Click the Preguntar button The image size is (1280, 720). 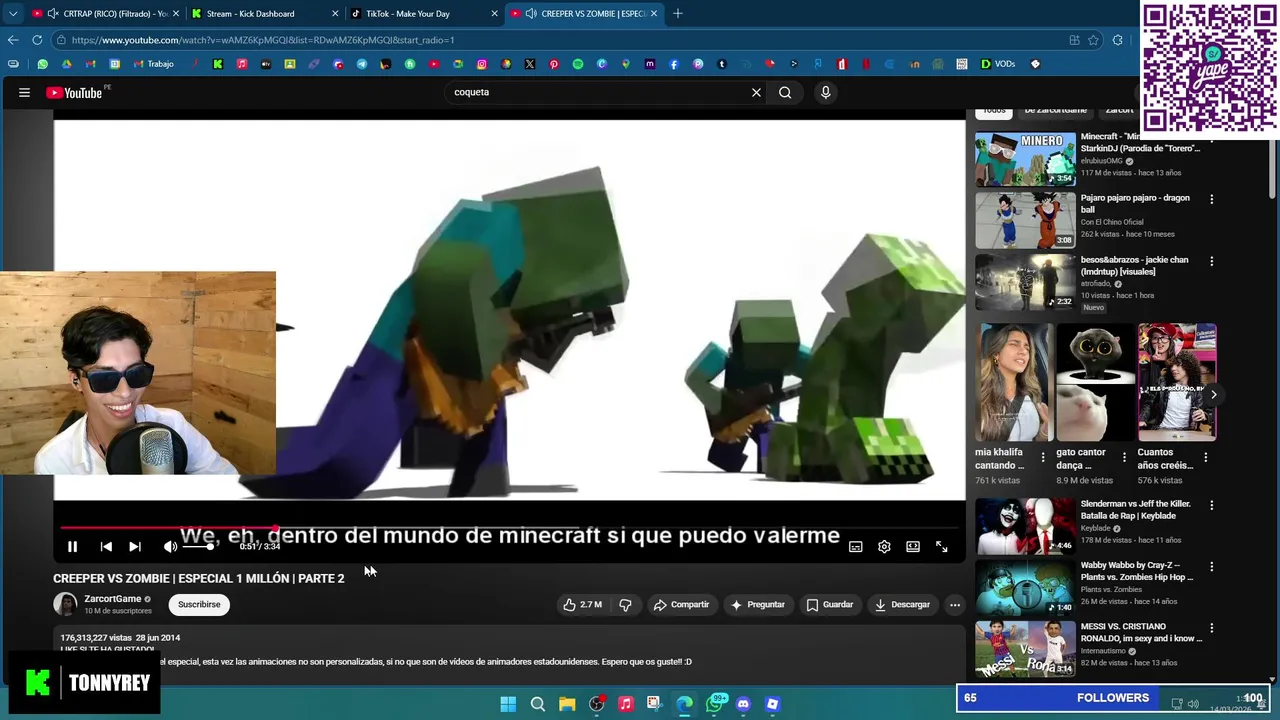coord(758,605)
